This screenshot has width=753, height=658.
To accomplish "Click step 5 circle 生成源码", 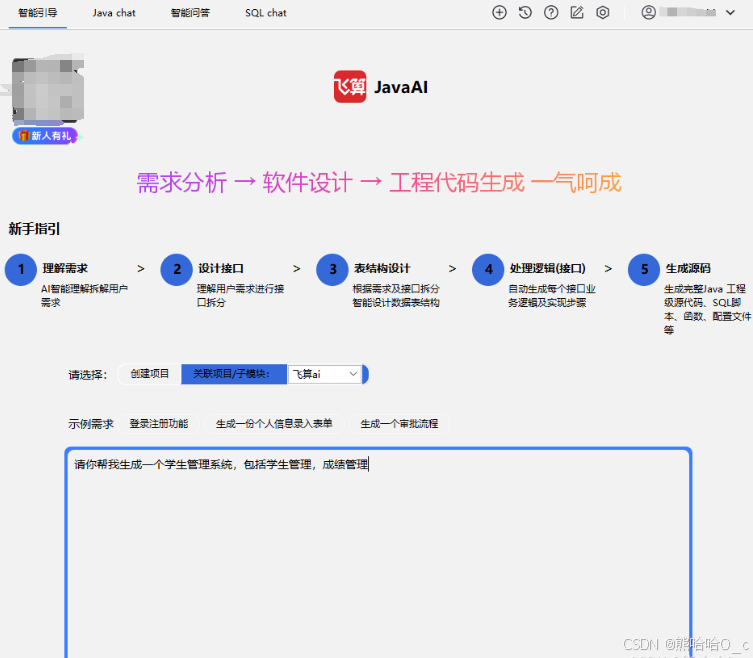I will [x=644, y=269].
